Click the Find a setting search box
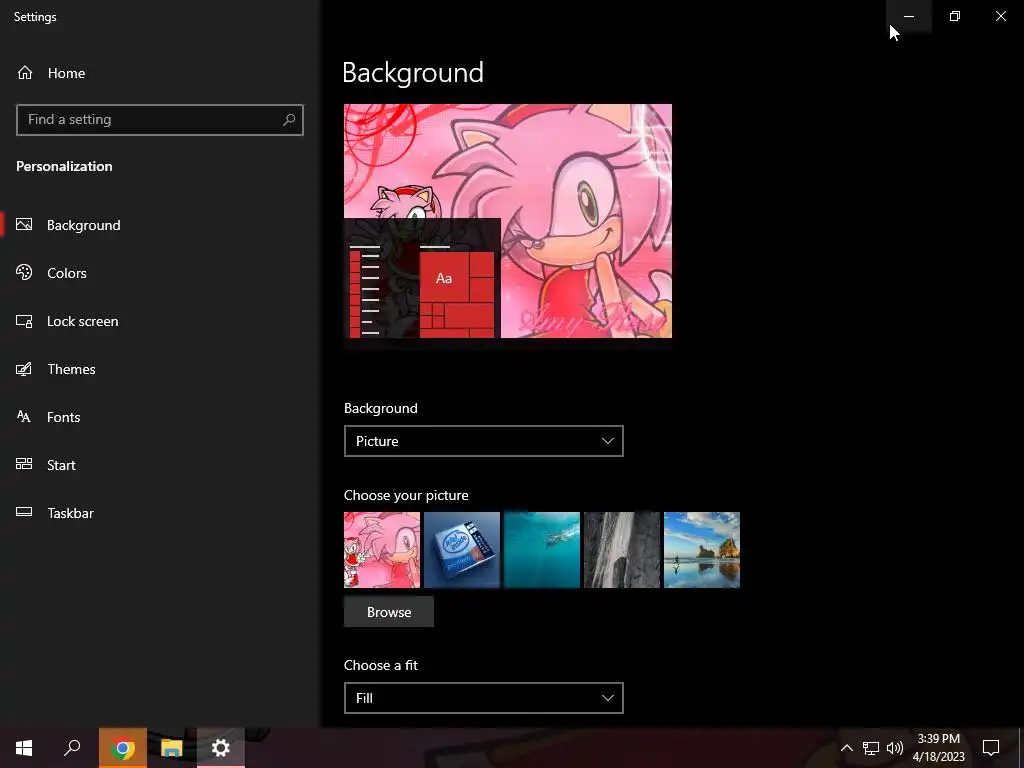Viewport: 1024px width, 768px height. click(159, 120)
